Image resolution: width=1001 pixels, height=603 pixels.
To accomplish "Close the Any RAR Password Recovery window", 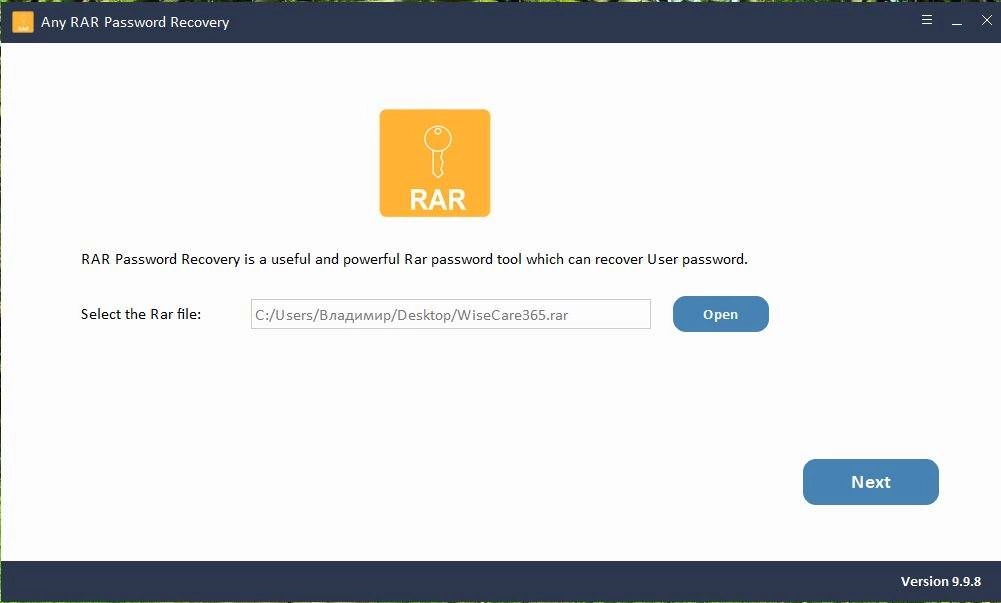I will click(986, 20).
